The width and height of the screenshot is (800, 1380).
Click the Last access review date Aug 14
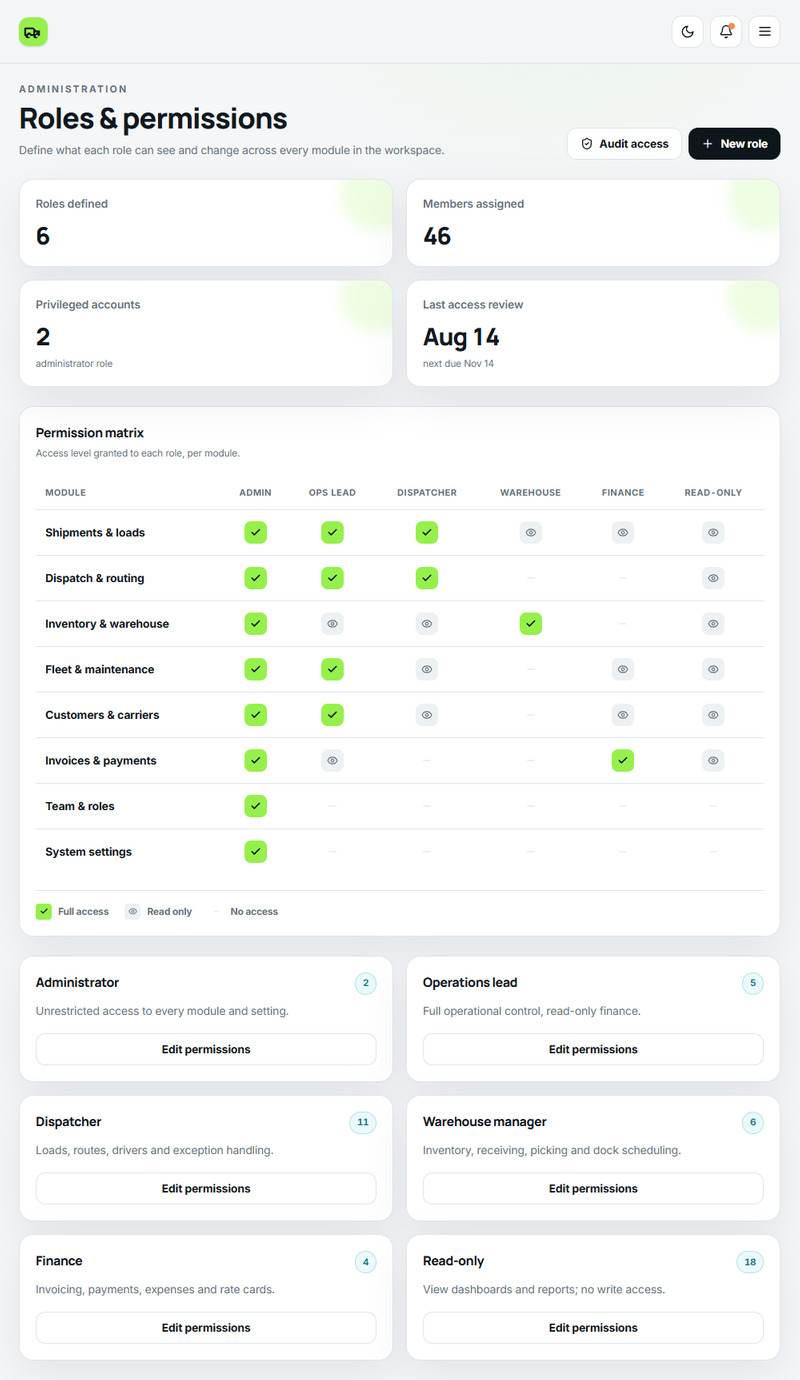click(x=461, y=337)
